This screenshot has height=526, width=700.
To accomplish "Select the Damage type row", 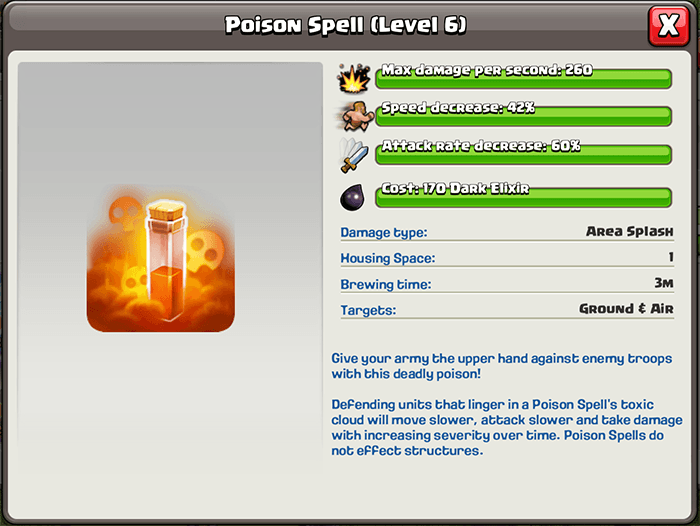I will coord(507,232).
